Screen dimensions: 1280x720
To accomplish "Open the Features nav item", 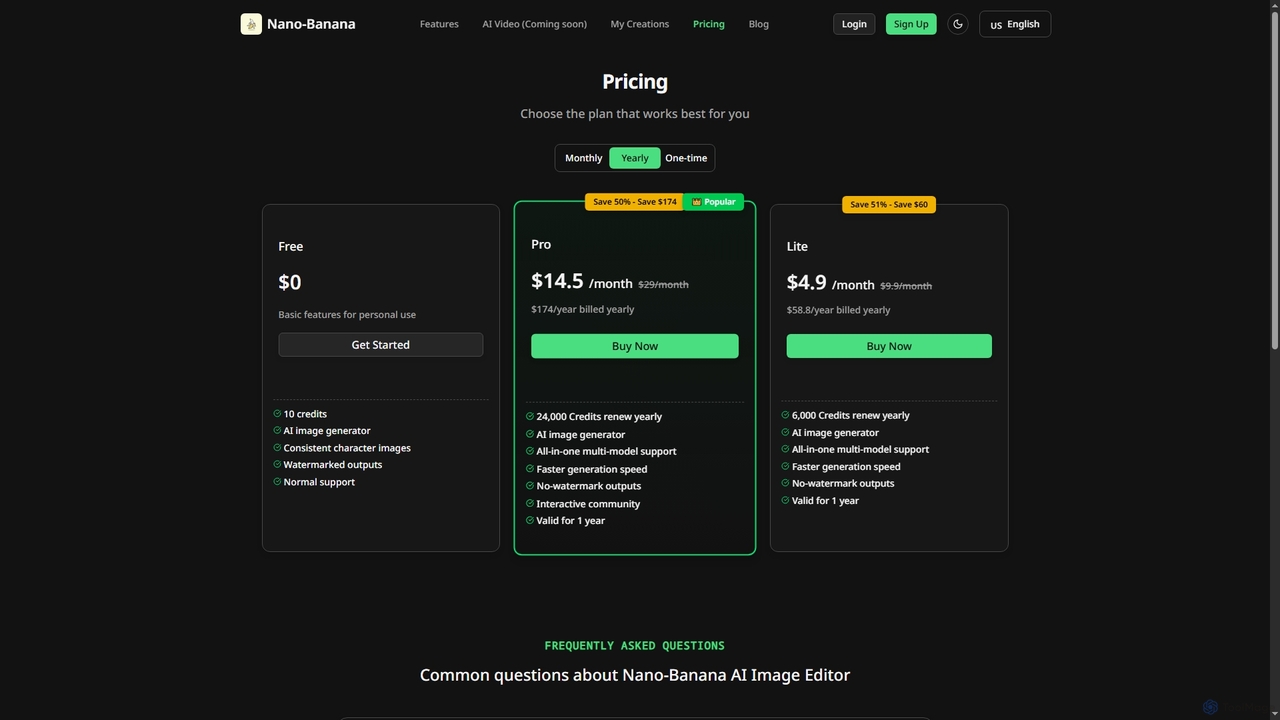I will (439, 24).
